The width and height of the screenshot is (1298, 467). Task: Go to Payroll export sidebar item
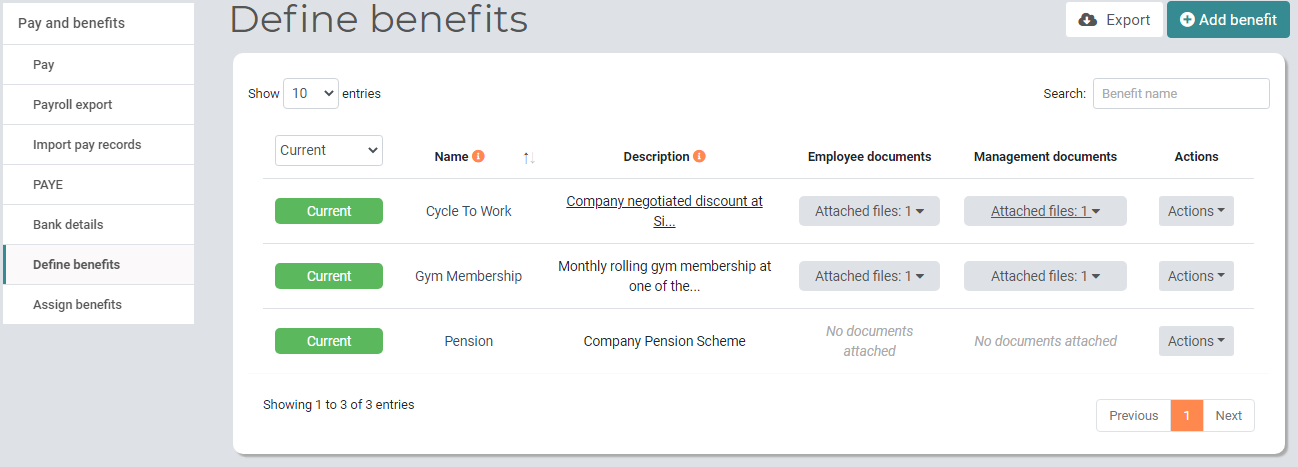[x=98, y=104]
